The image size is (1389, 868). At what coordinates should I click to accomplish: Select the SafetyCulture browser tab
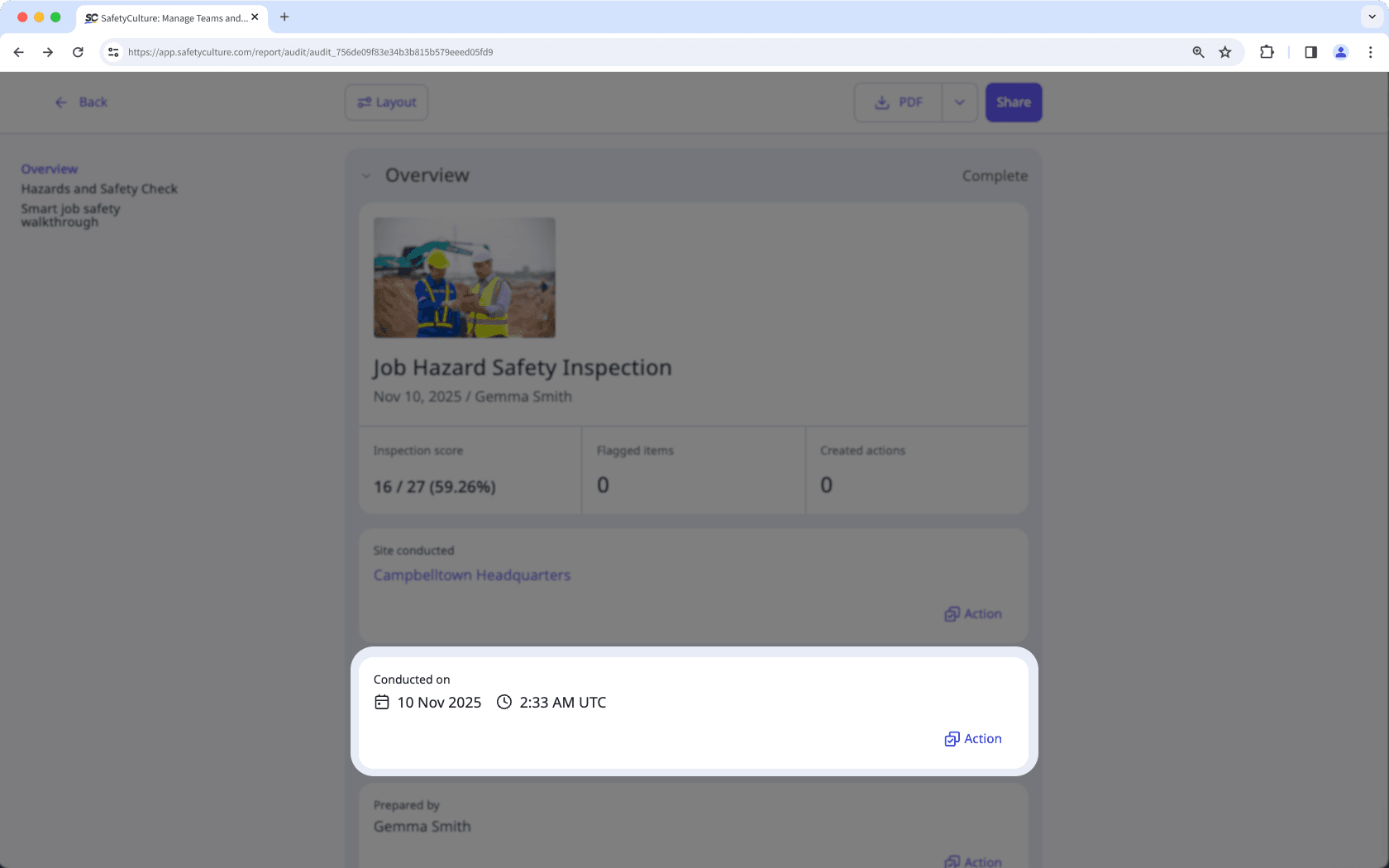point(165,17)
